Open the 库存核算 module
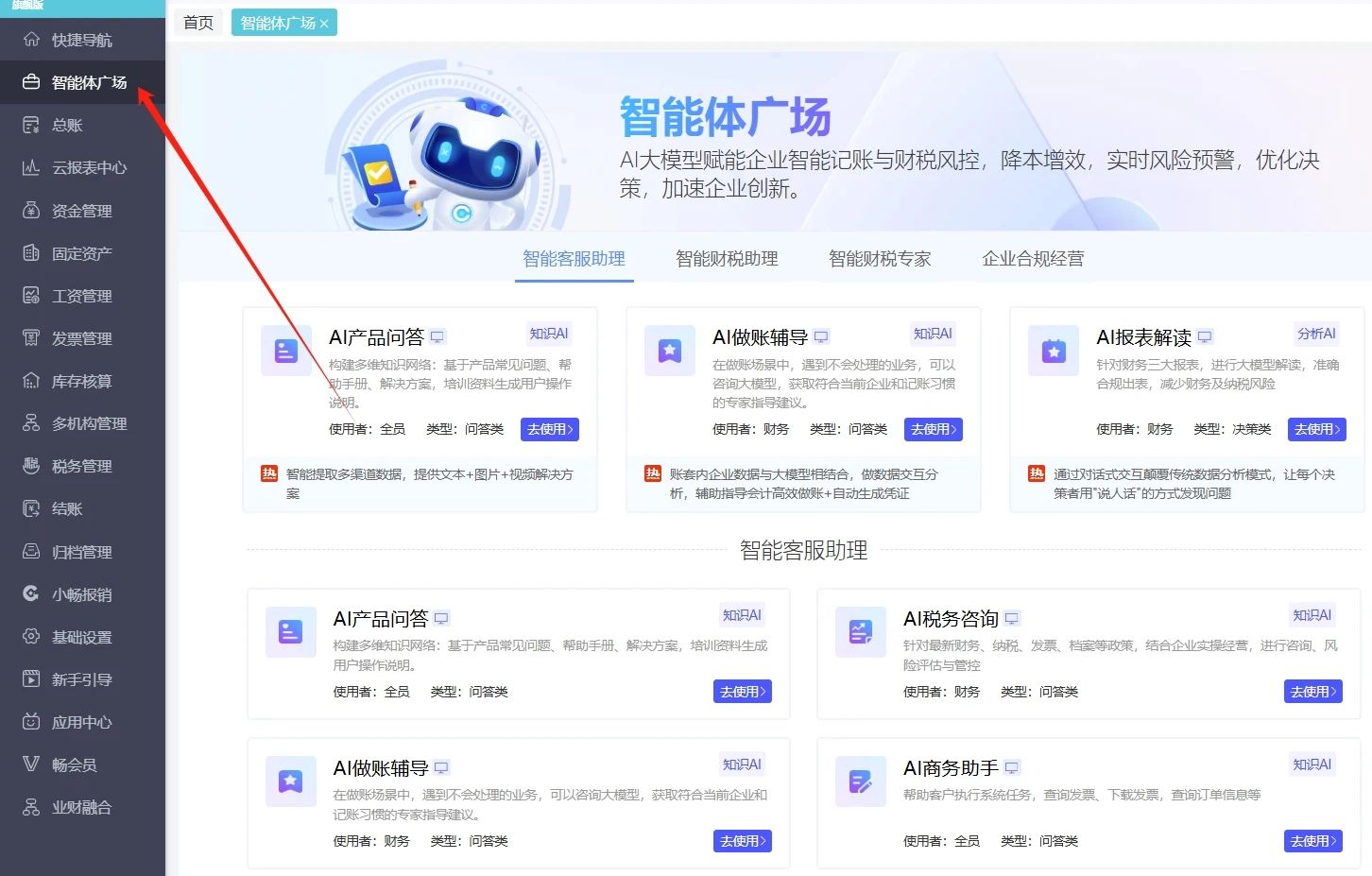Viewport: 1372px width, 876px height. click(x=80, y=380)
